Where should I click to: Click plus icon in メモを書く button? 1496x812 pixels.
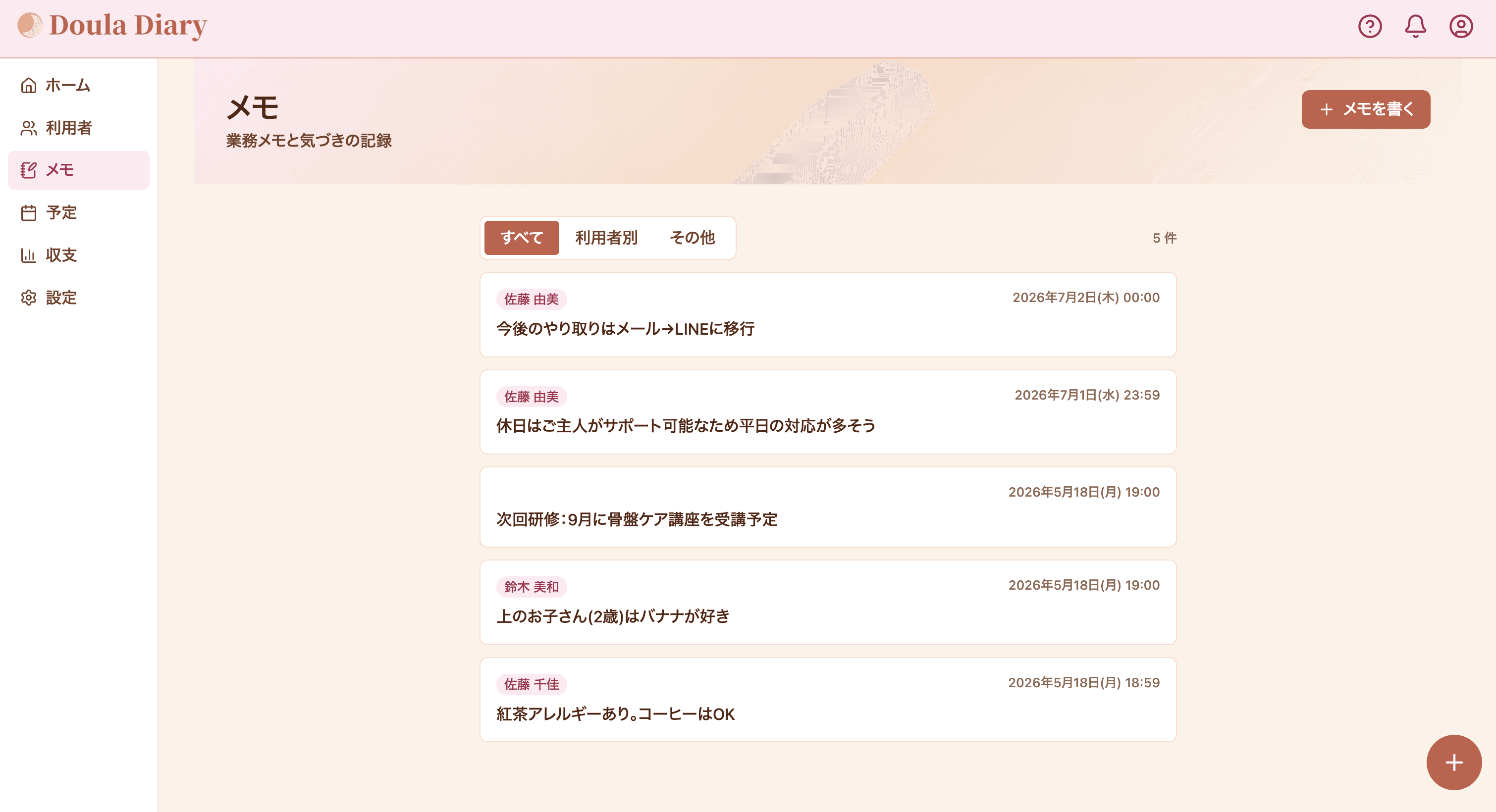(x=1326, y=109)
